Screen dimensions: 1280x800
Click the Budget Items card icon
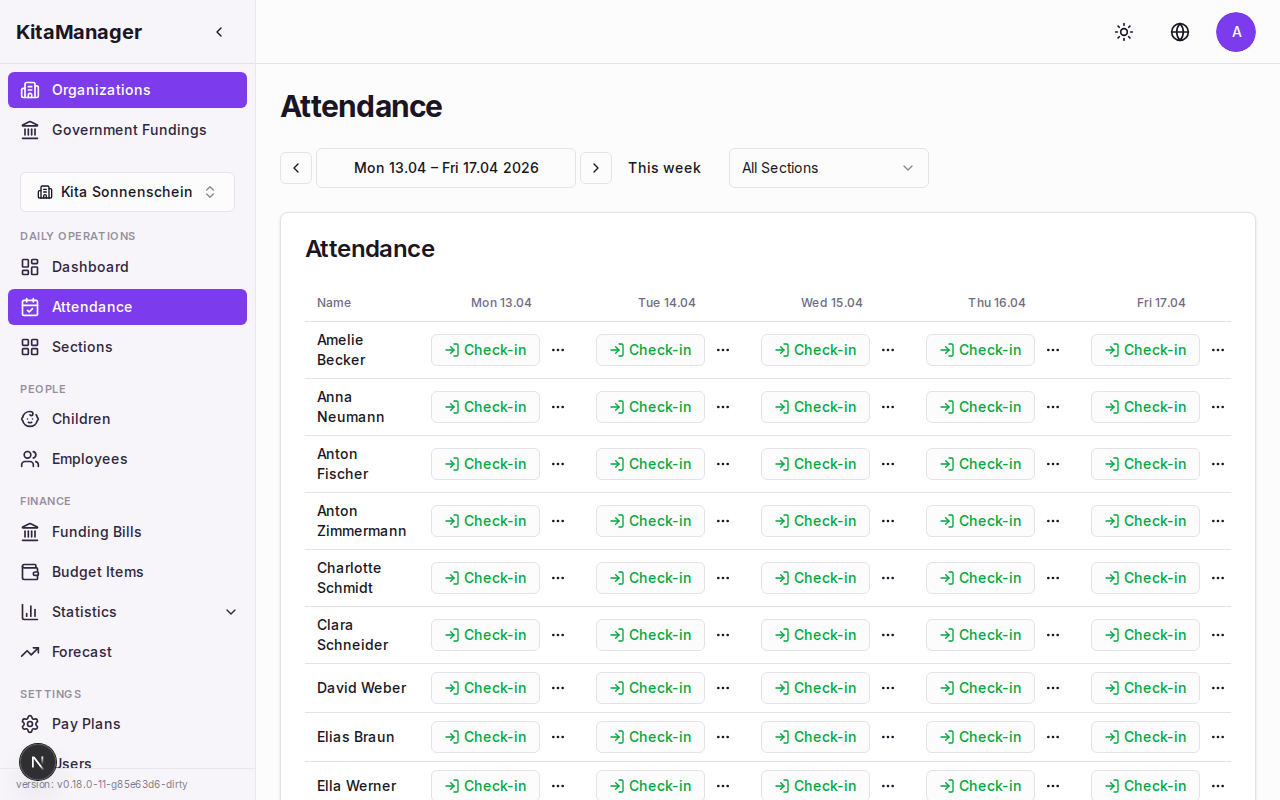30,572
